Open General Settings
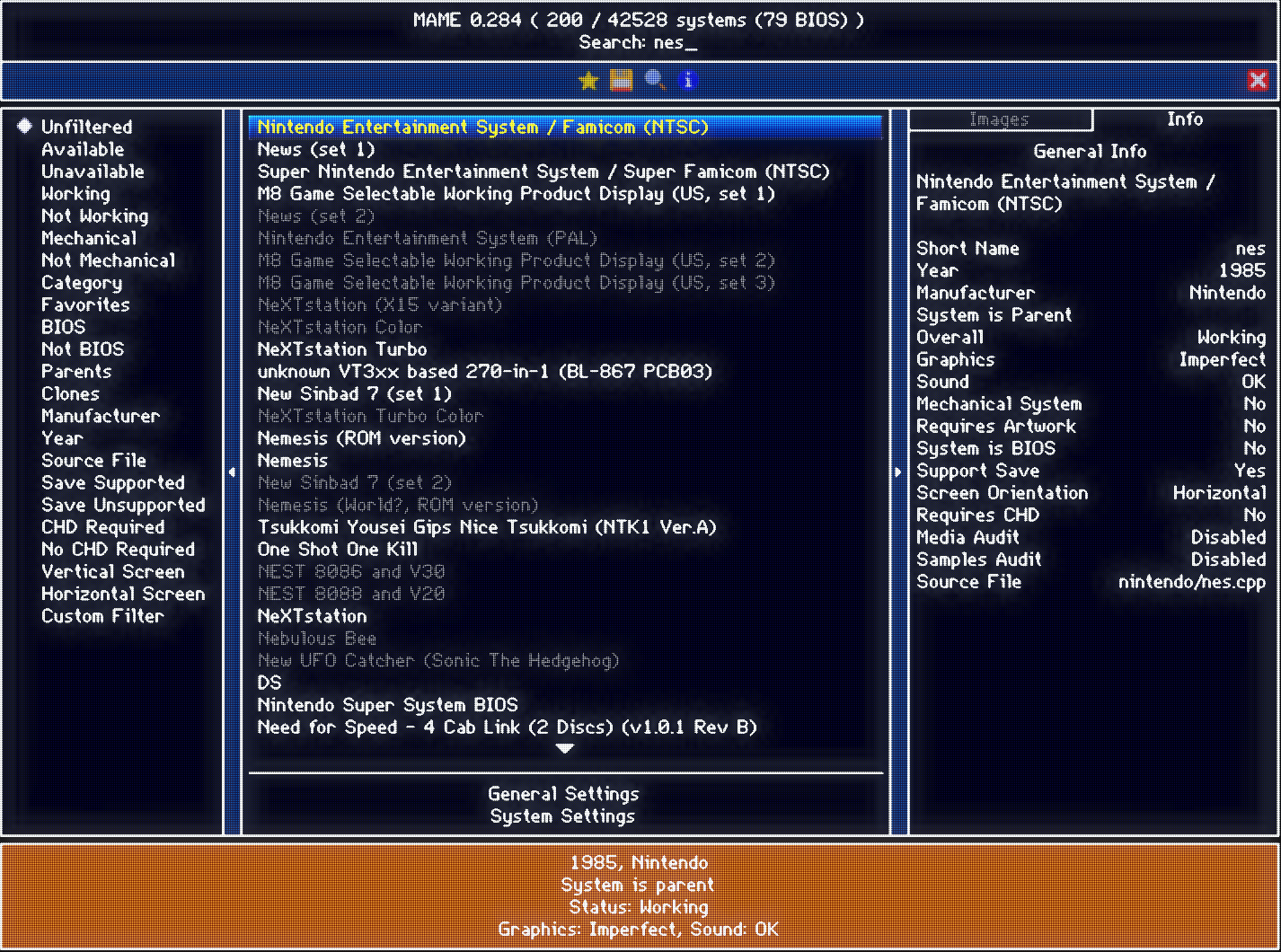The width and height of the screenshot is (1281, 952). (563, 794)
